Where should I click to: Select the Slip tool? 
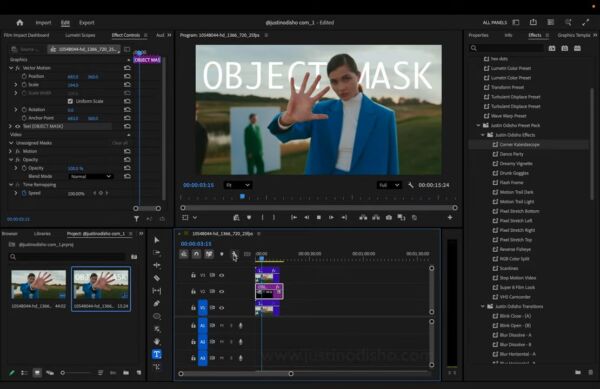[157, 291]
